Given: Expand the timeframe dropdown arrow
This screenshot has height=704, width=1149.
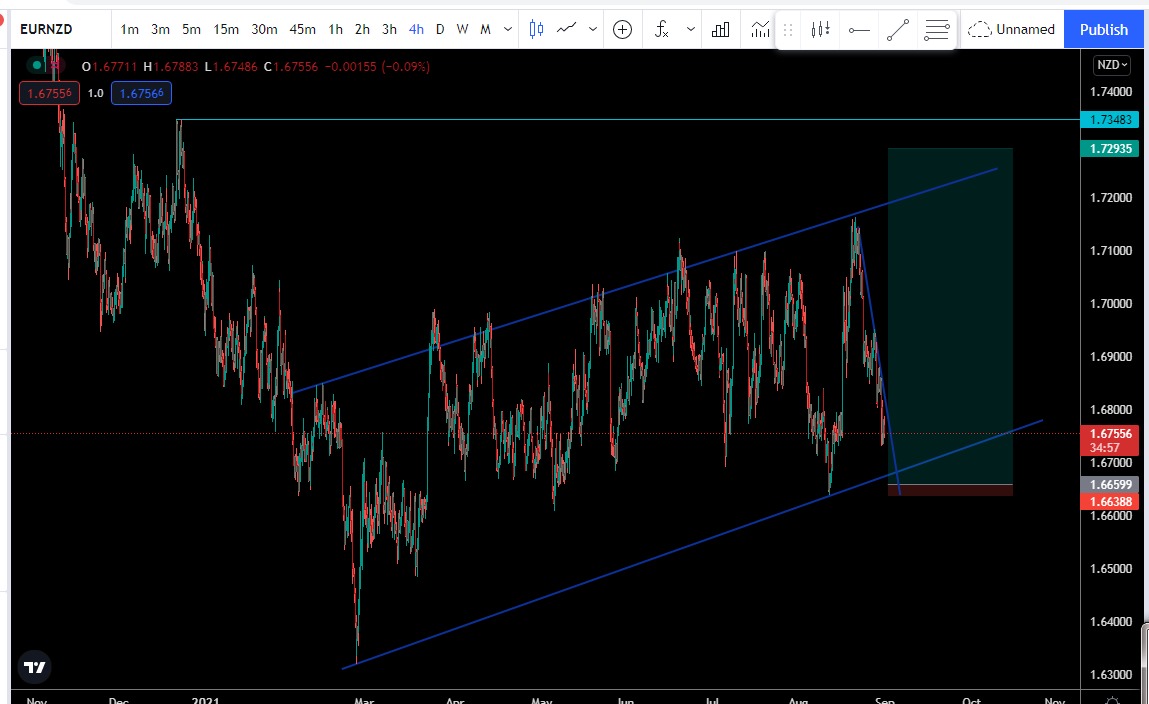Looking at the screenshot, I should tap(509, 29).
